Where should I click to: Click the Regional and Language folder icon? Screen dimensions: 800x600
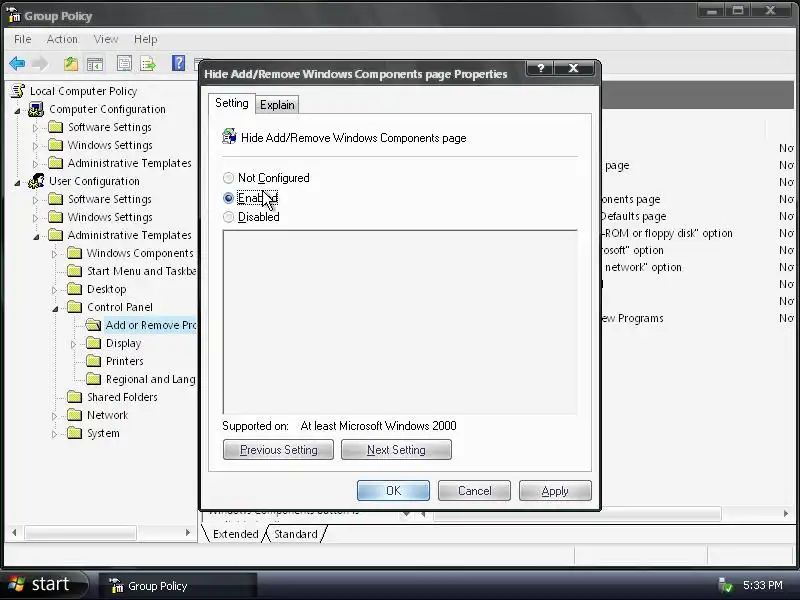click(x=93, y=379)
